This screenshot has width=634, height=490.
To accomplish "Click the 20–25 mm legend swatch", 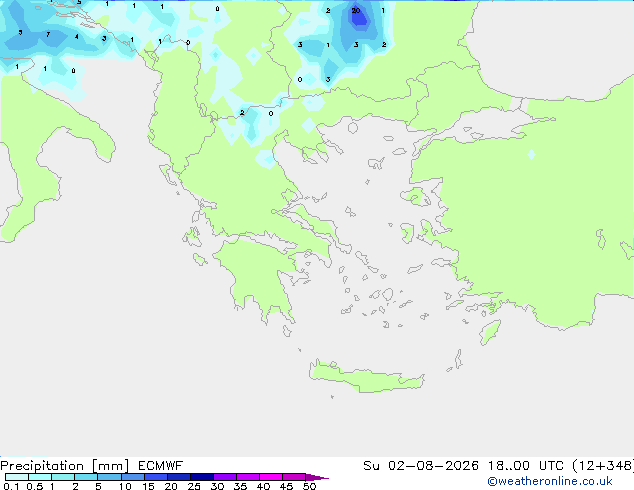I will click(179, 477).
